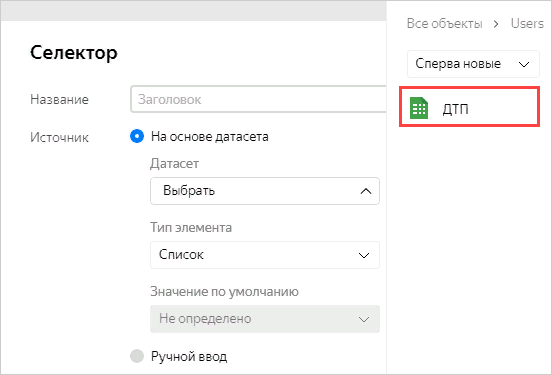Open the Список element type dropdown
The width and height of the screenshot is (552, 375).
point(265,255)
